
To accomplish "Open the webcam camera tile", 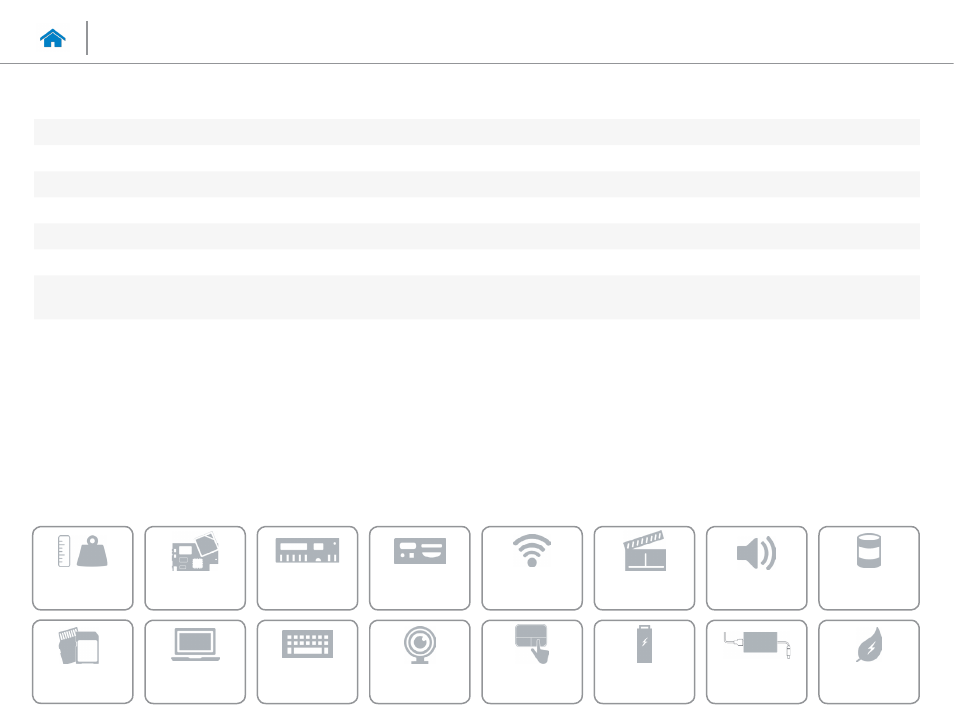I will (420, 661).
